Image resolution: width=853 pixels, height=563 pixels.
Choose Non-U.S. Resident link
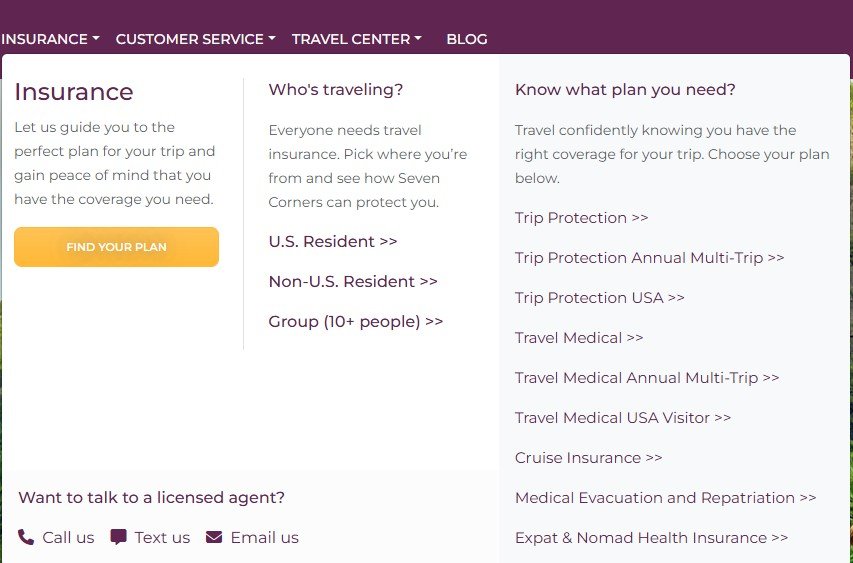(x=353, y=282)
